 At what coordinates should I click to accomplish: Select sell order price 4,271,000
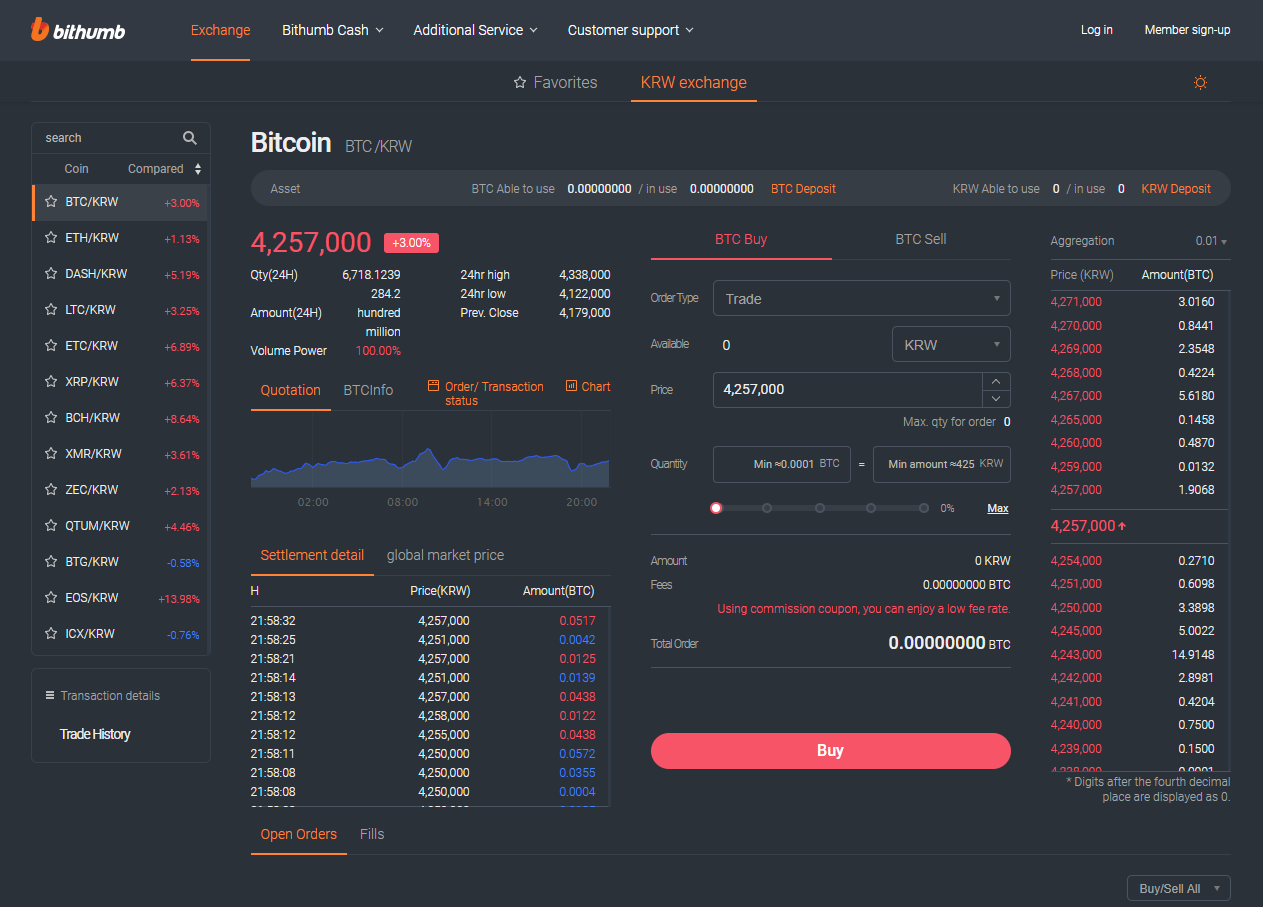click(1076, 302)
